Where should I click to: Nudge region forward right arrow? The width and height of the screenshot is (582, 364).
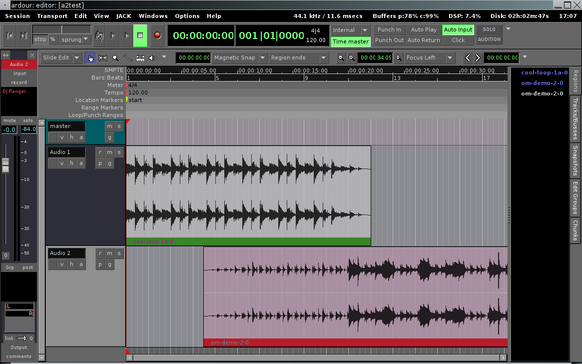[x=478, y=58]
